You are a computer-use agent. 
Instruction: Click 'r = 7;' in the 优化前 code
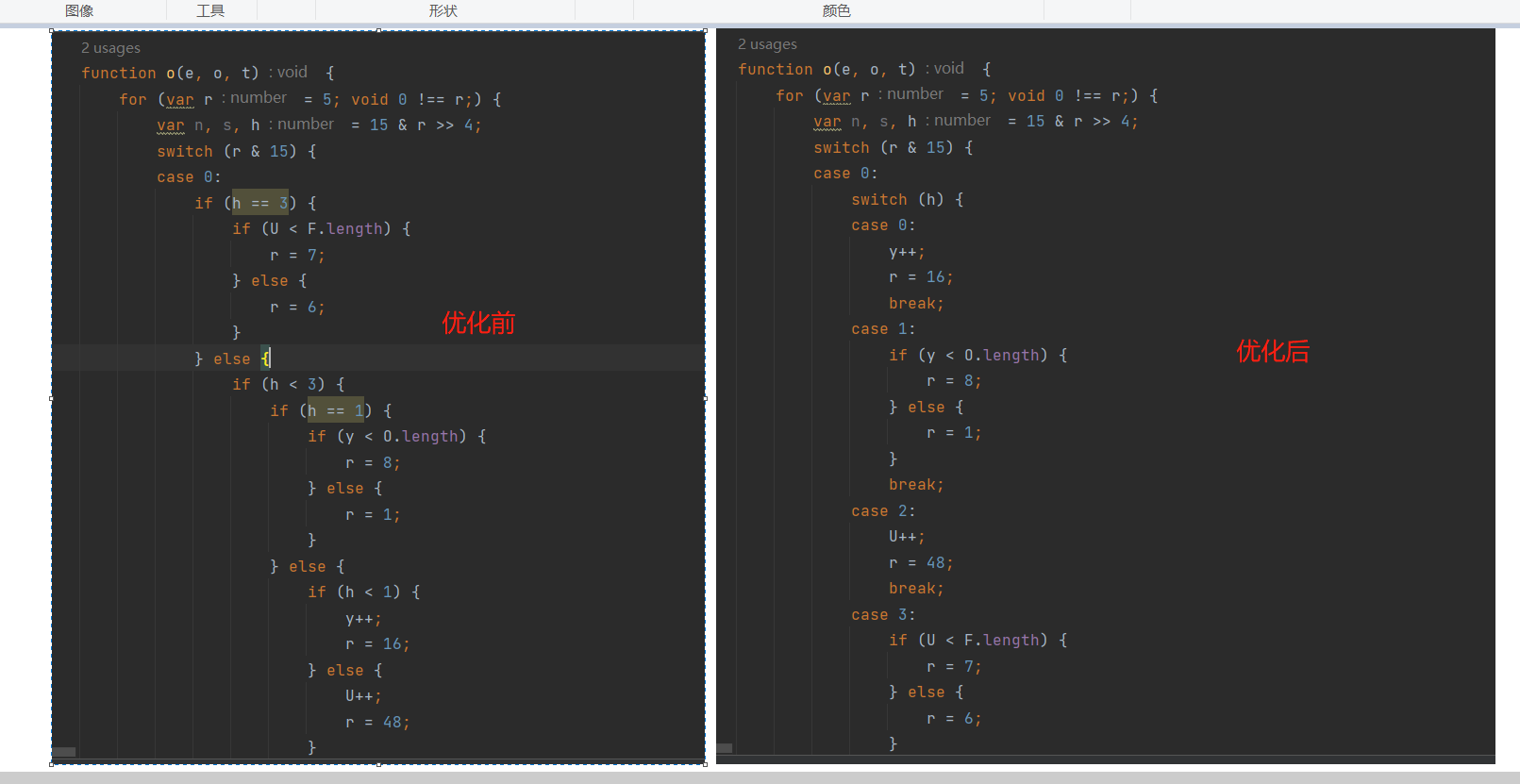[x=297, y=255]
